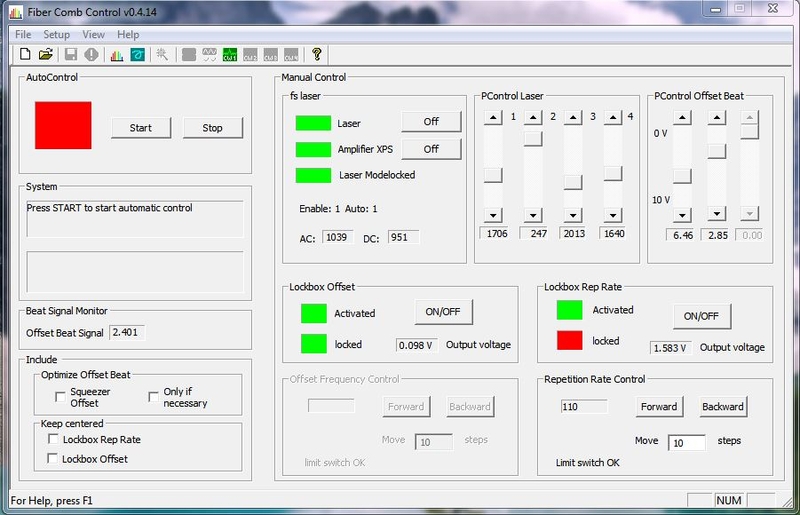The image size is (800, 515).
Task: Open the colorful spectrum histogram icon
Action: (117, 55)
